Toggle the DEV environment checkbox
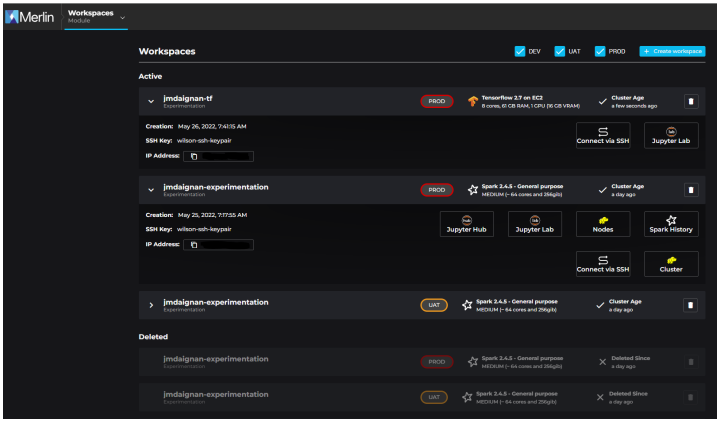This screenshot has height=422, width=723. point(520,51)
